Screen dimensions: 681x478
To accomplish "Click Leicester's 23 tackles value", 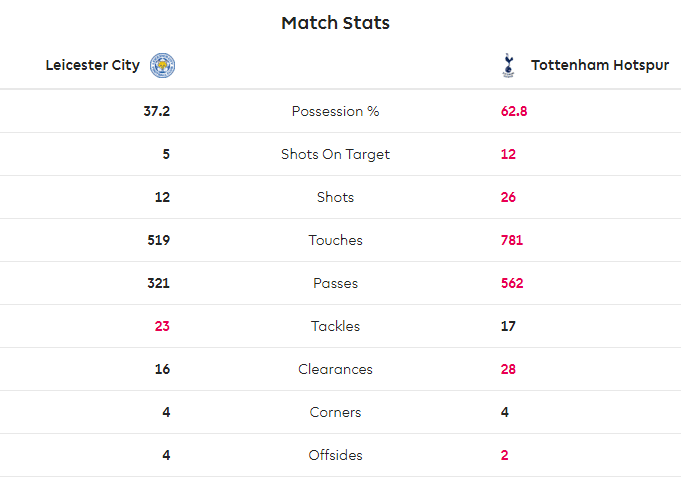I will coord(162,326).
